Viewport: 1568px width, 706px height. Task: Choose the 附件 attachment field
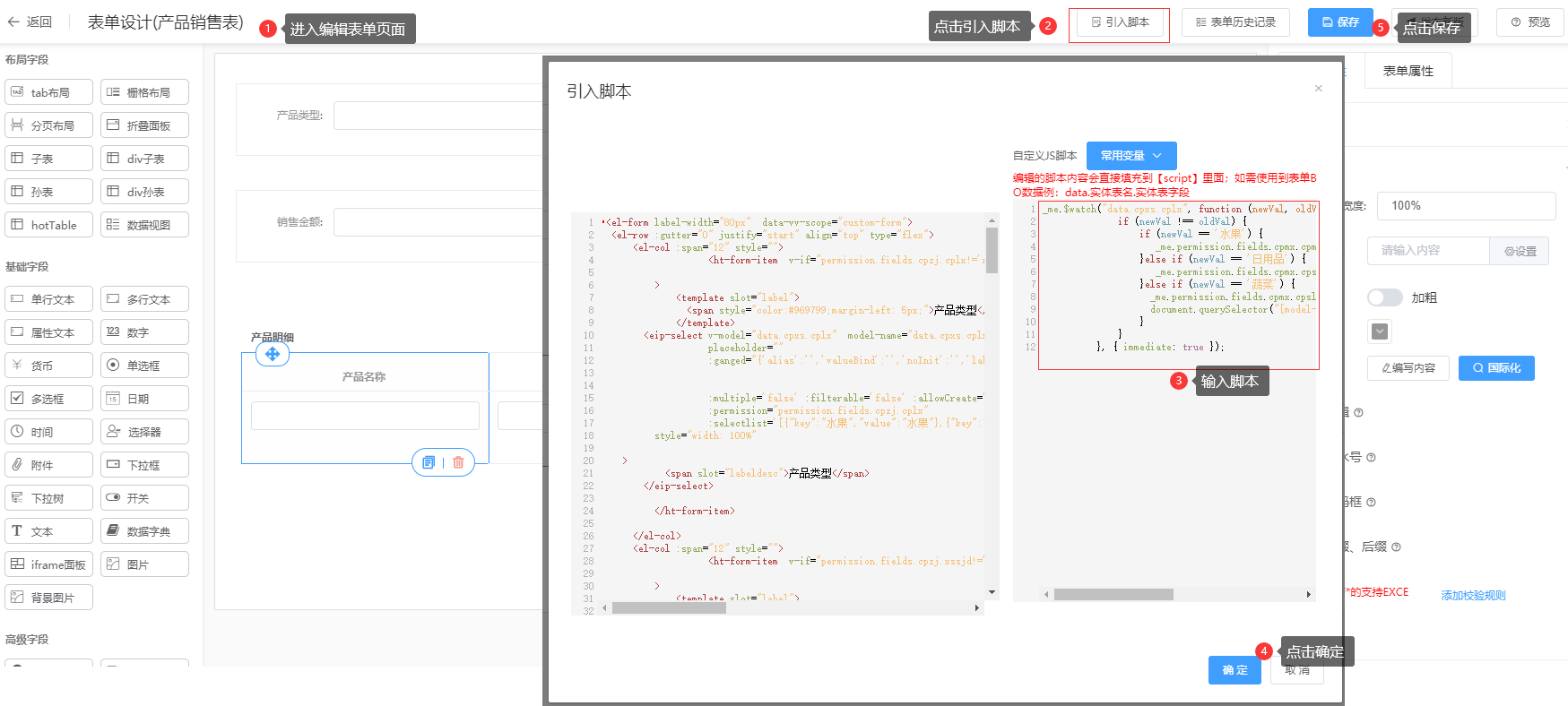point(49,465)
